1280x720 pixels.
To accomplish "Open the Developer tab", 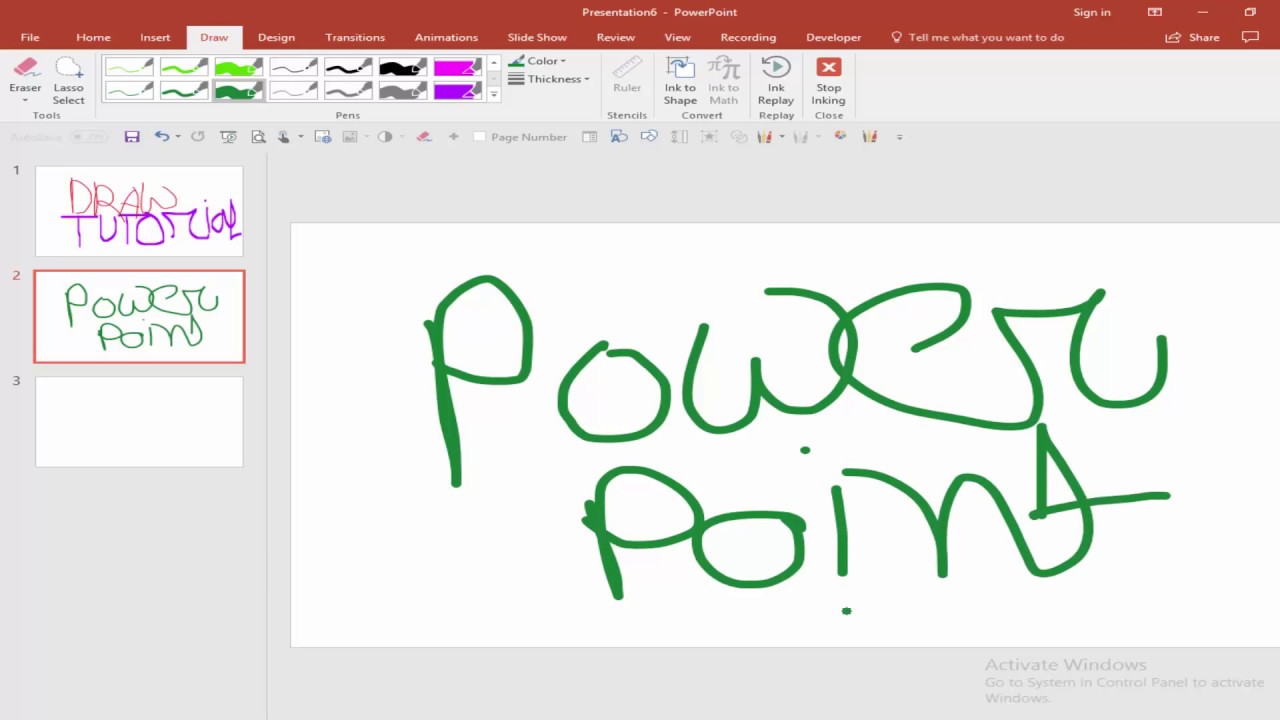I will coord(833,37).
